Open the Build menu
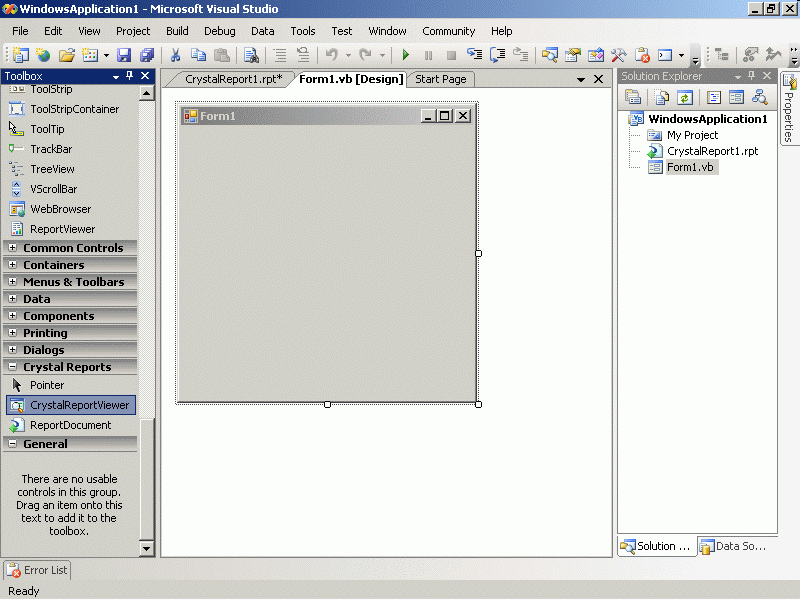The image size is (800, 600). [x=177, y=31]
